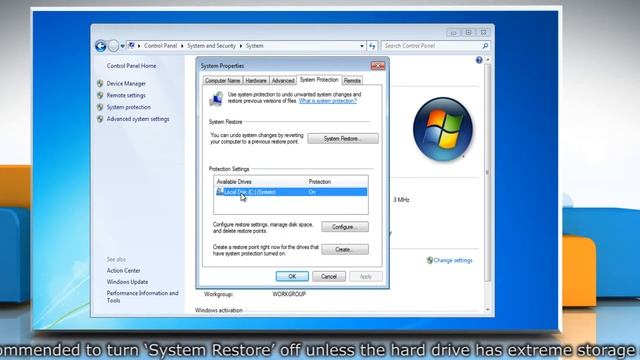The image size is (640, 360).
Task: Click the Configure... button
Action: 345,227
